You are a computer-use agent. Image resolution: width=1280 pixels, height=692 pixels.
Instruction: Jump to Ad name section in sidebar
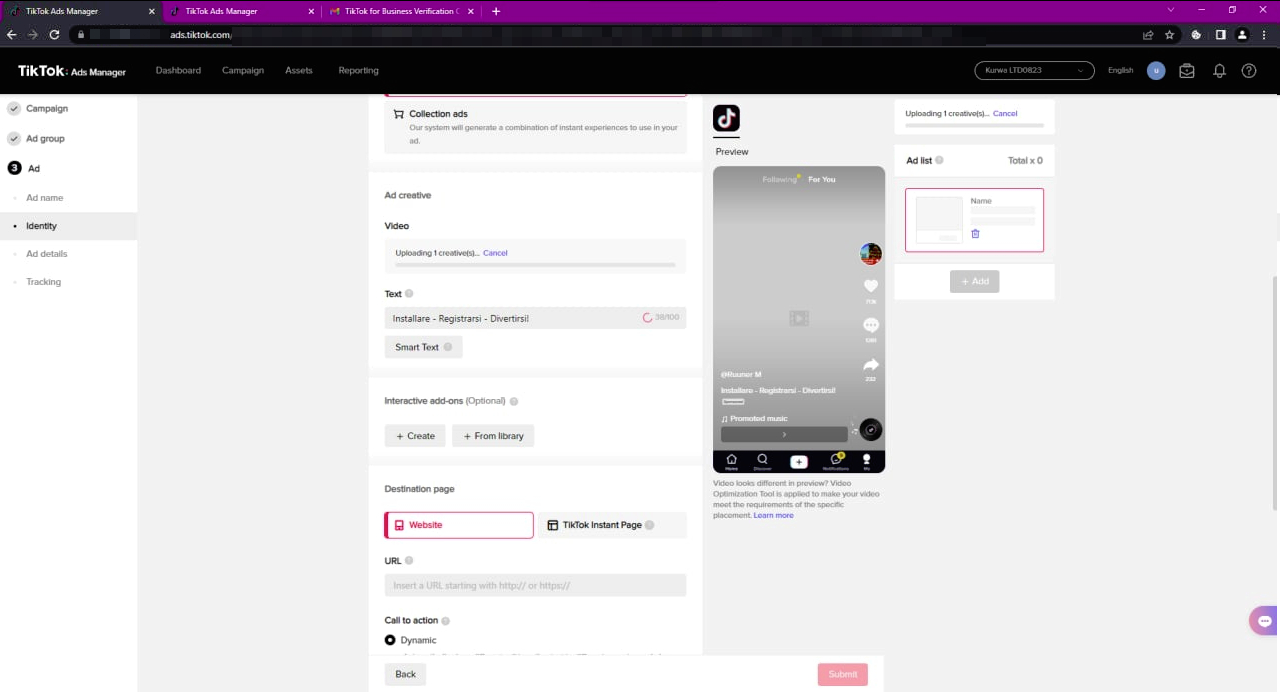coord(44,198)
